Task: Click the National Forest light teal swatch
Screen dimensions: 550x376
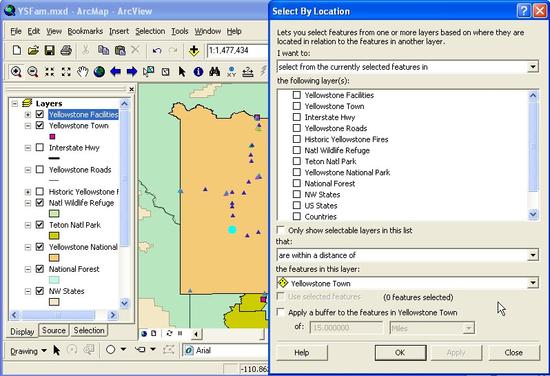Action: [x=54, y=280]
